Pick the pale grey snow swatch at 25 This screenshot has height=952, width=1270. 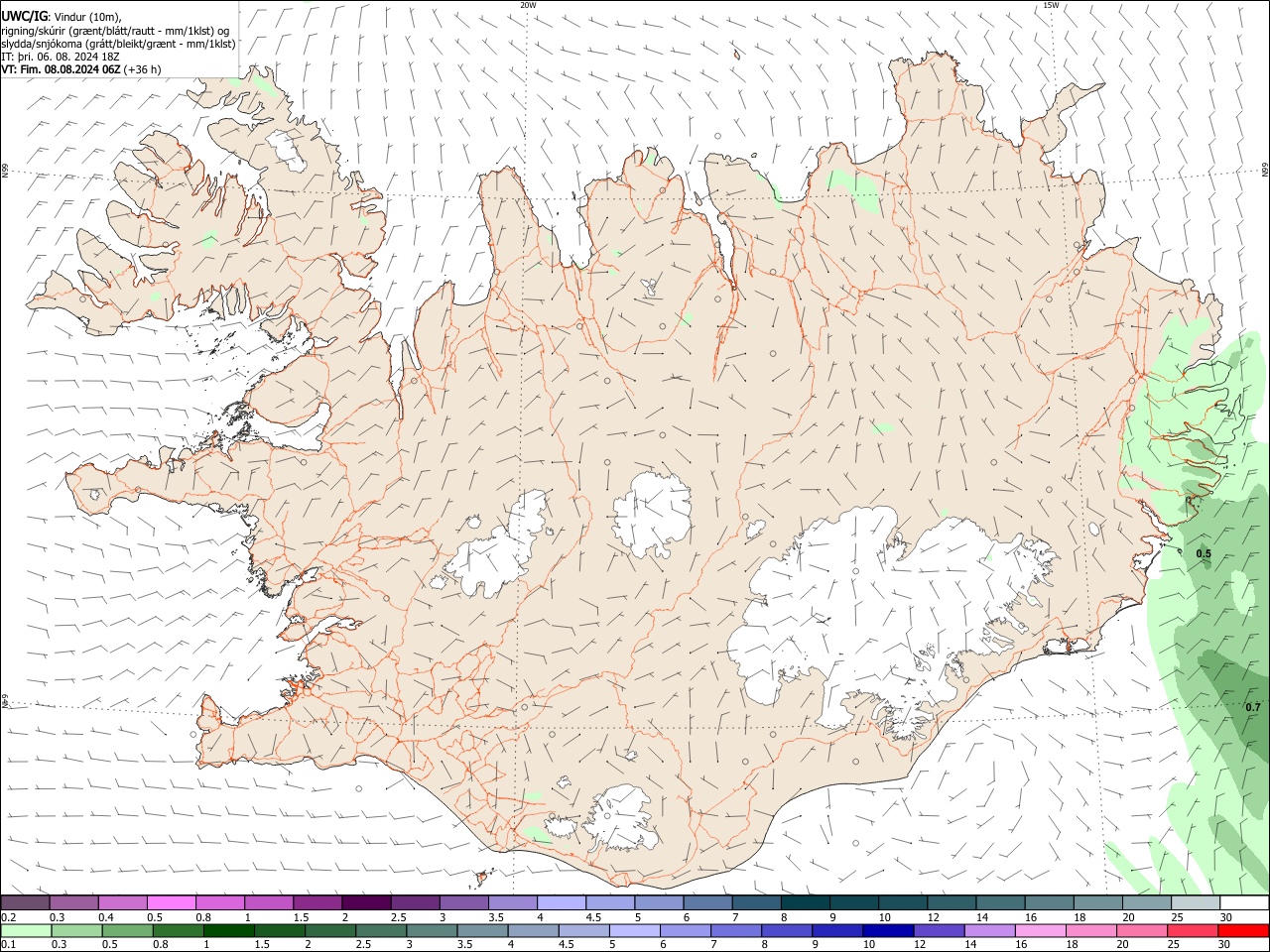point(1195,902)
